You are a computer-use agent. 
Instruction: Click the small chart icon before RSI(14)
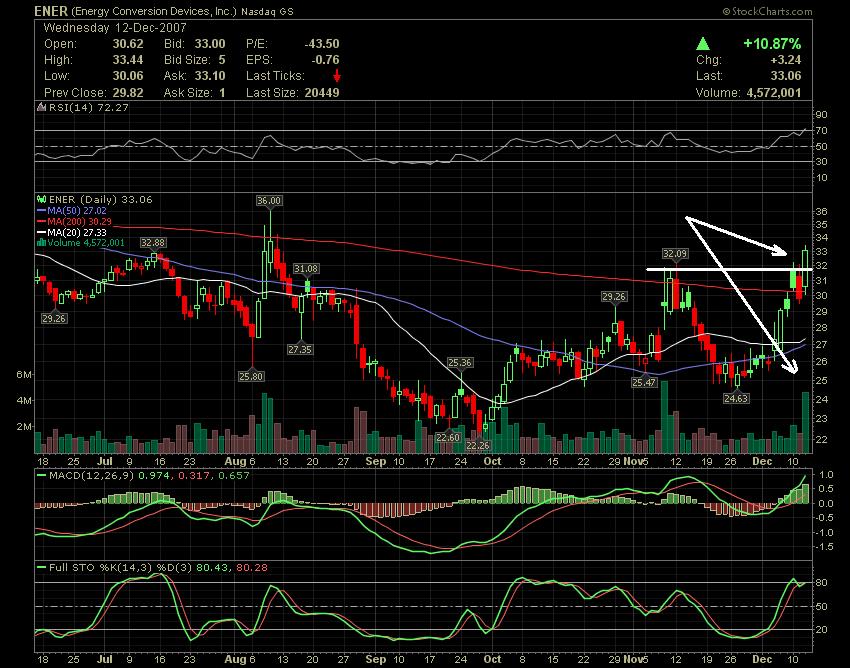(41, 107)
